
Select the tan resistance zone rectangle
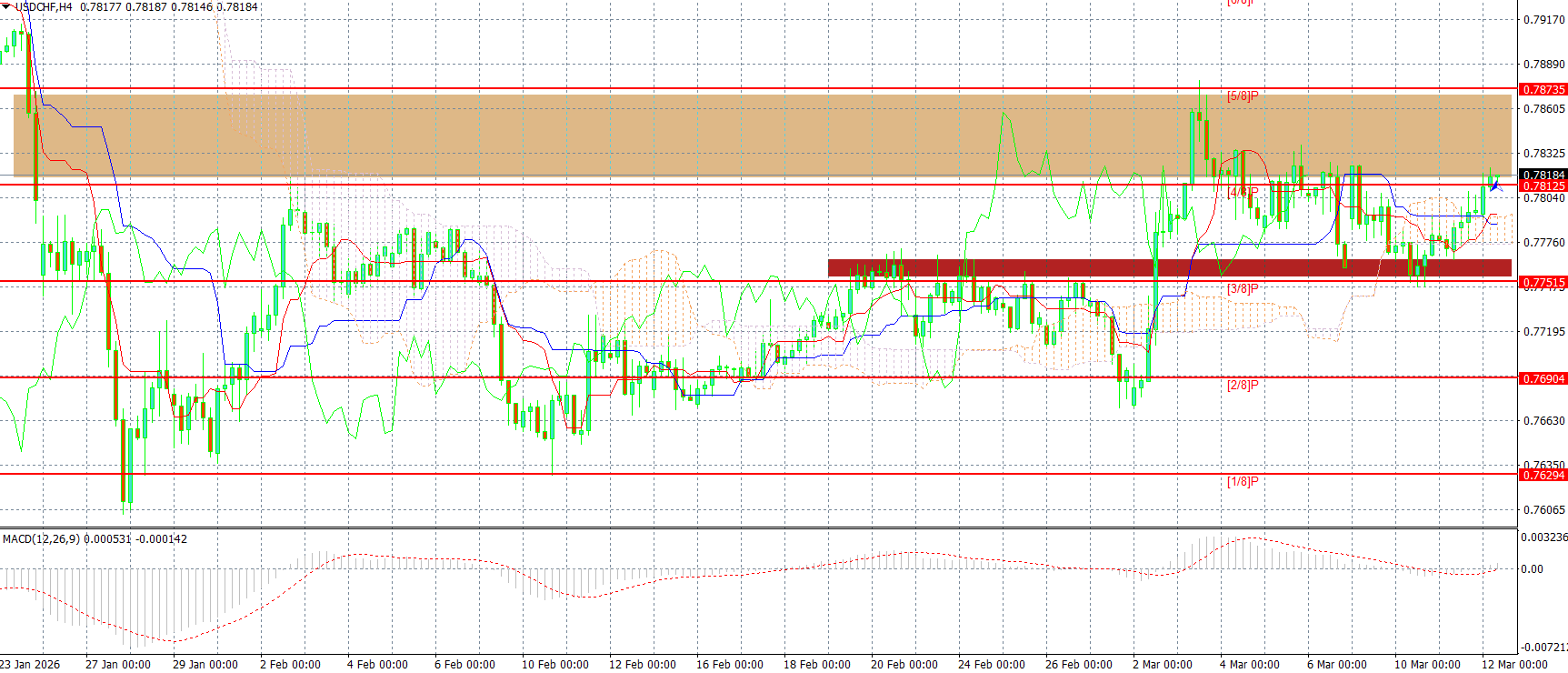(x=762, y=135)
